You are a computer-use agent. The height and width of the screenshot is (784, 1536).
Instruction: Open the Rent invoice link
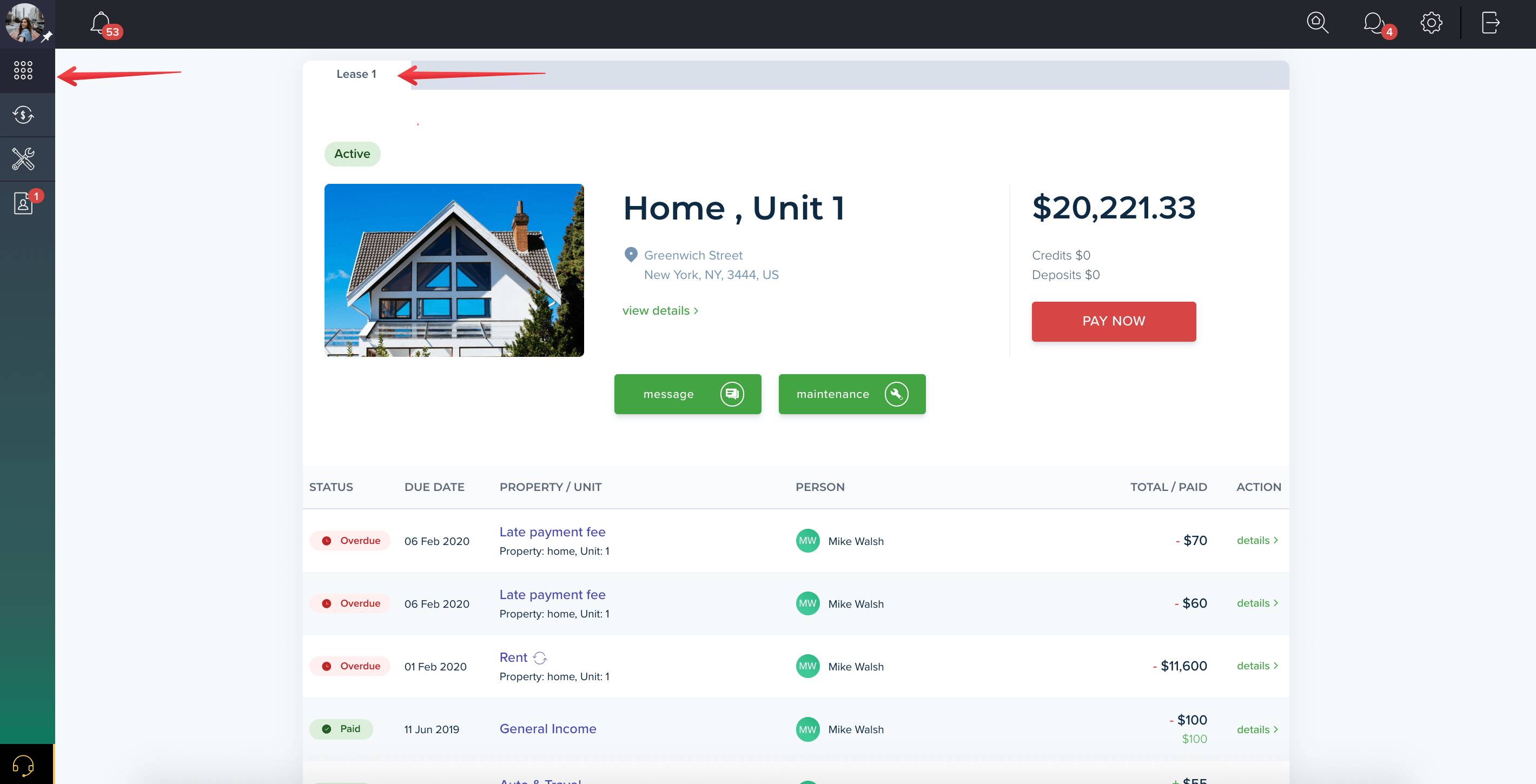click(x=513, y=657)
